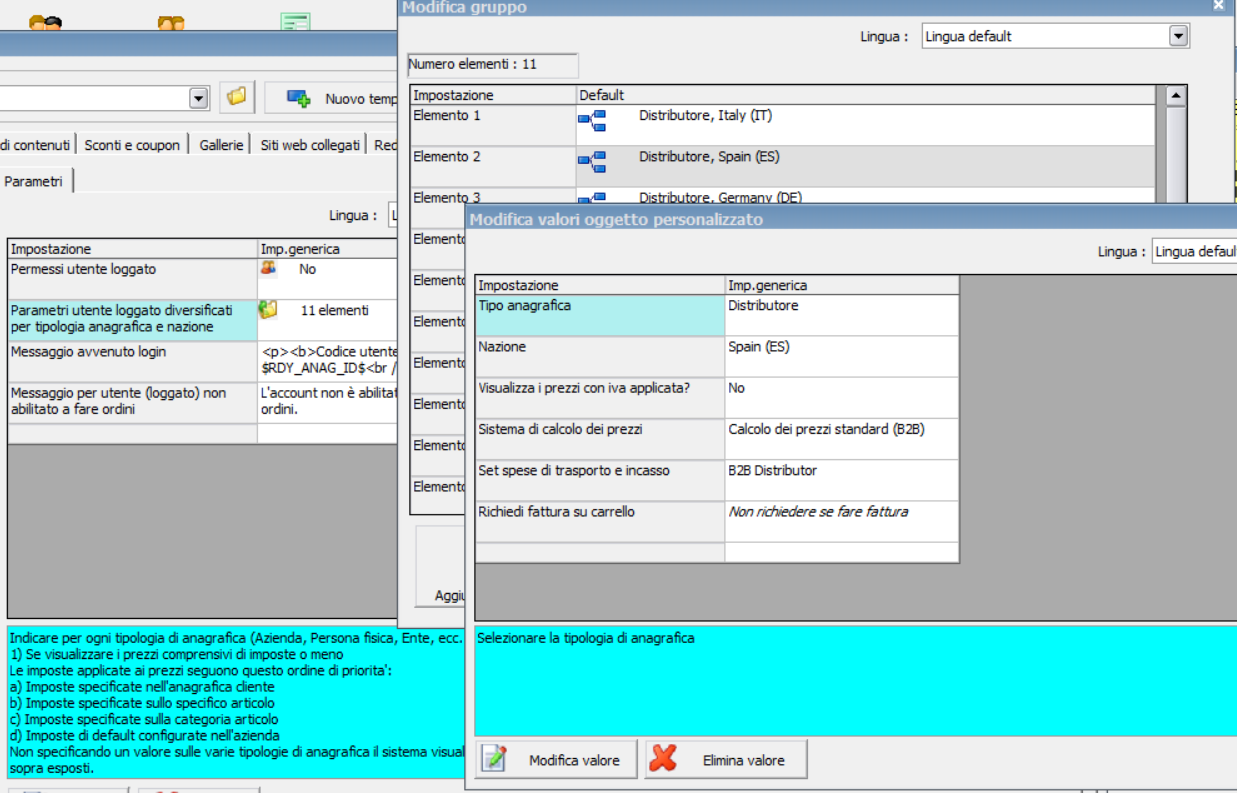Screen dimensions: 1237x793
Task: Click the Impostazione column header in custom object window
Action: point(600,285)
